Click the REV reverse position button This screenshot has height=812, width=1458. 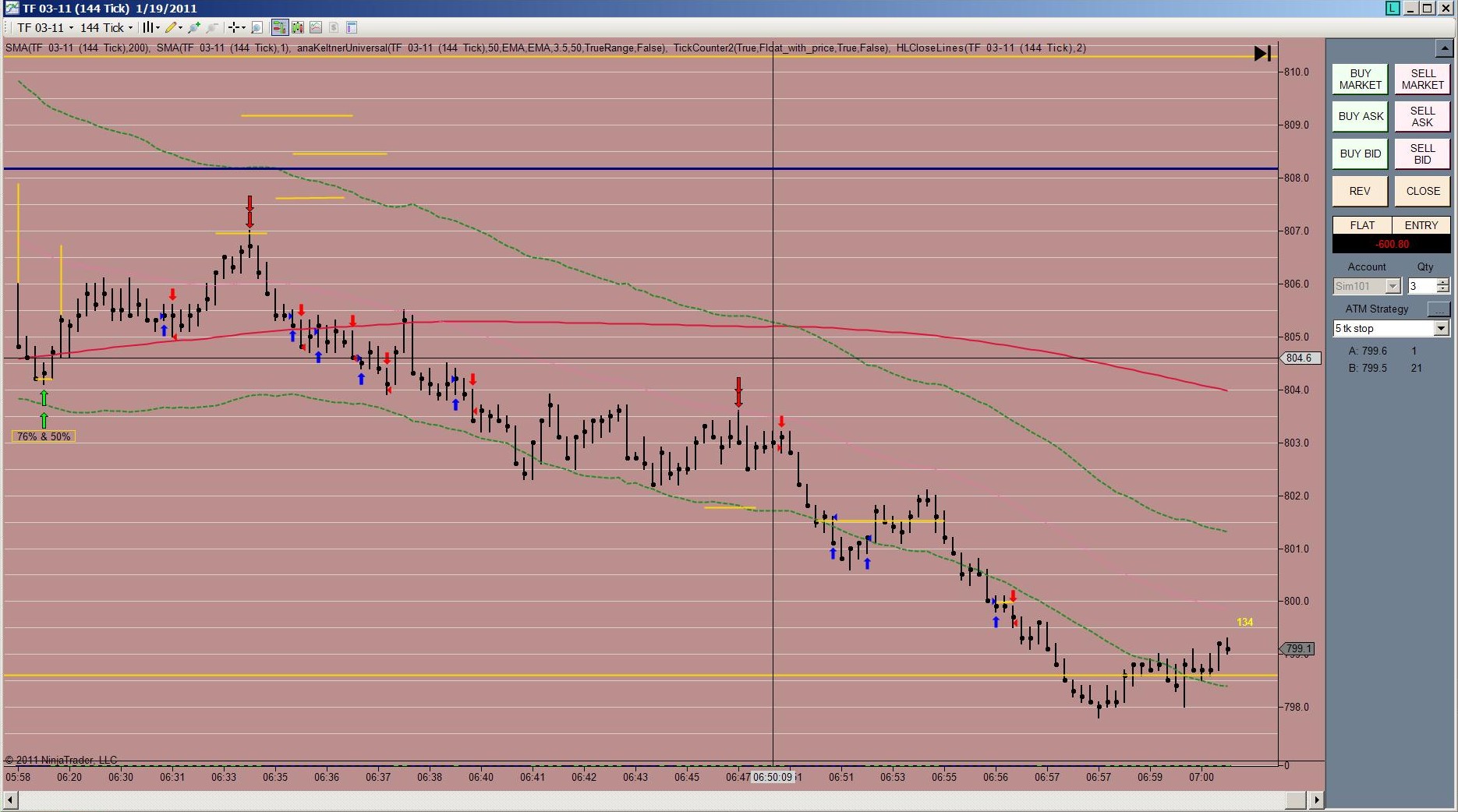coord(1361,191)
